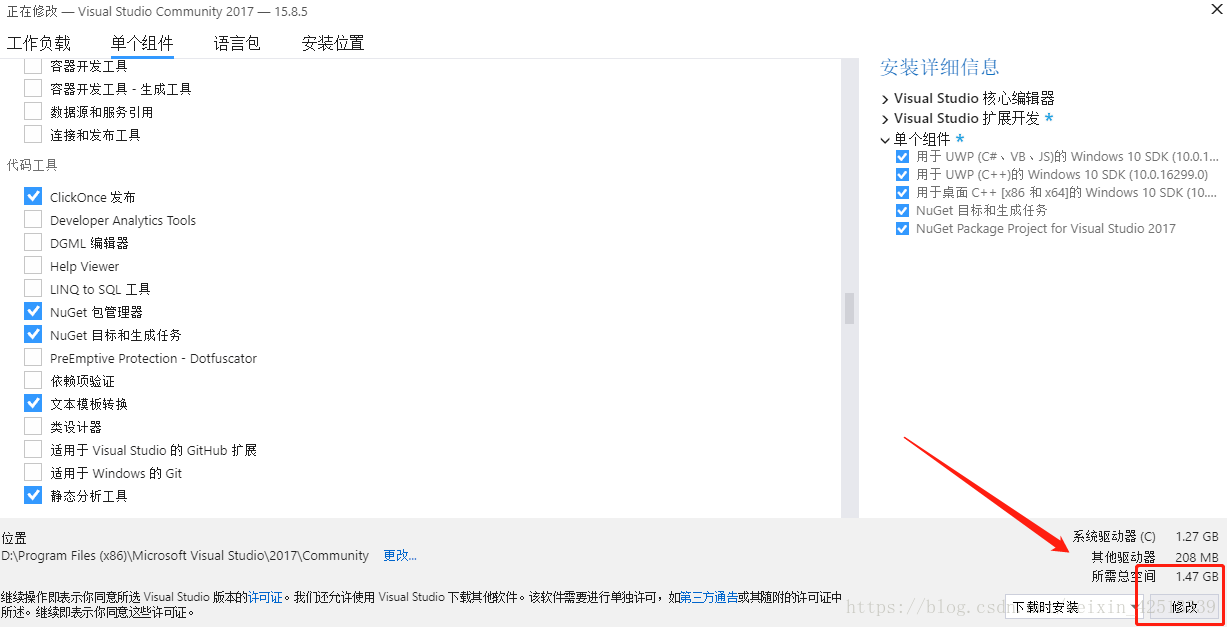Enable 数据源和服务引用 checkbox
Image resolution: width=1227 pixels, height=627 pixels.
click(x=33, y=111)
